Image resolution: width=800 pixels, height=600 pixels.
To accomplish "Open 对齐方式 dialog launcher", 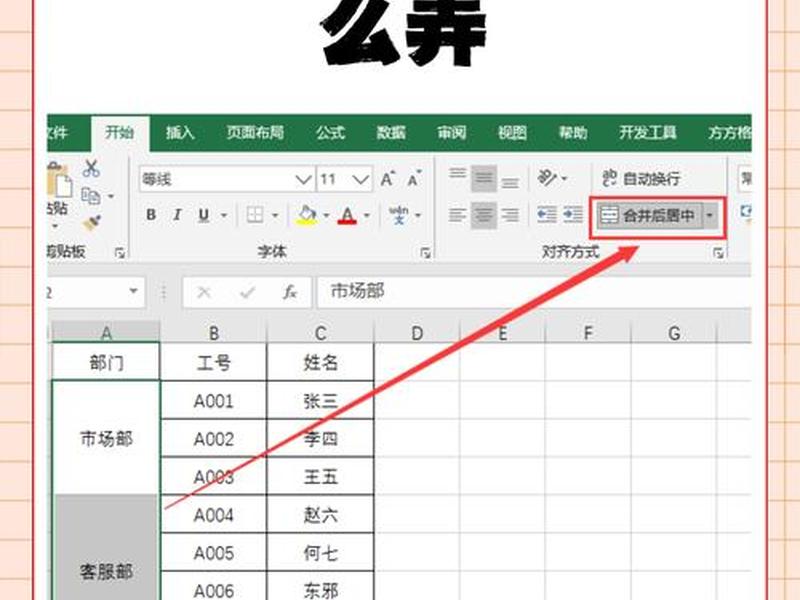I will coord(718,253).
